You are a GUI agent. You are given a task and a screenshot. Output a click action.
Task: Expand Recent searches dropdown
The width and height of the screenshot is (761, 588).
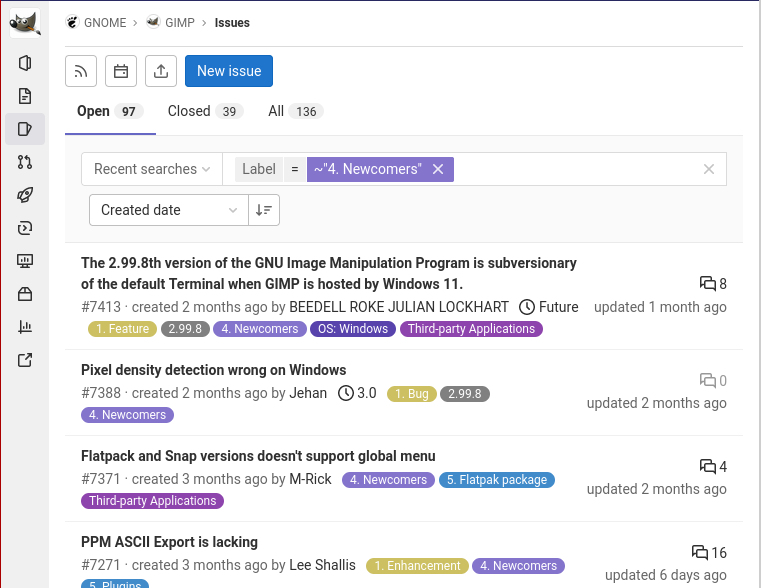coord(152,169)
